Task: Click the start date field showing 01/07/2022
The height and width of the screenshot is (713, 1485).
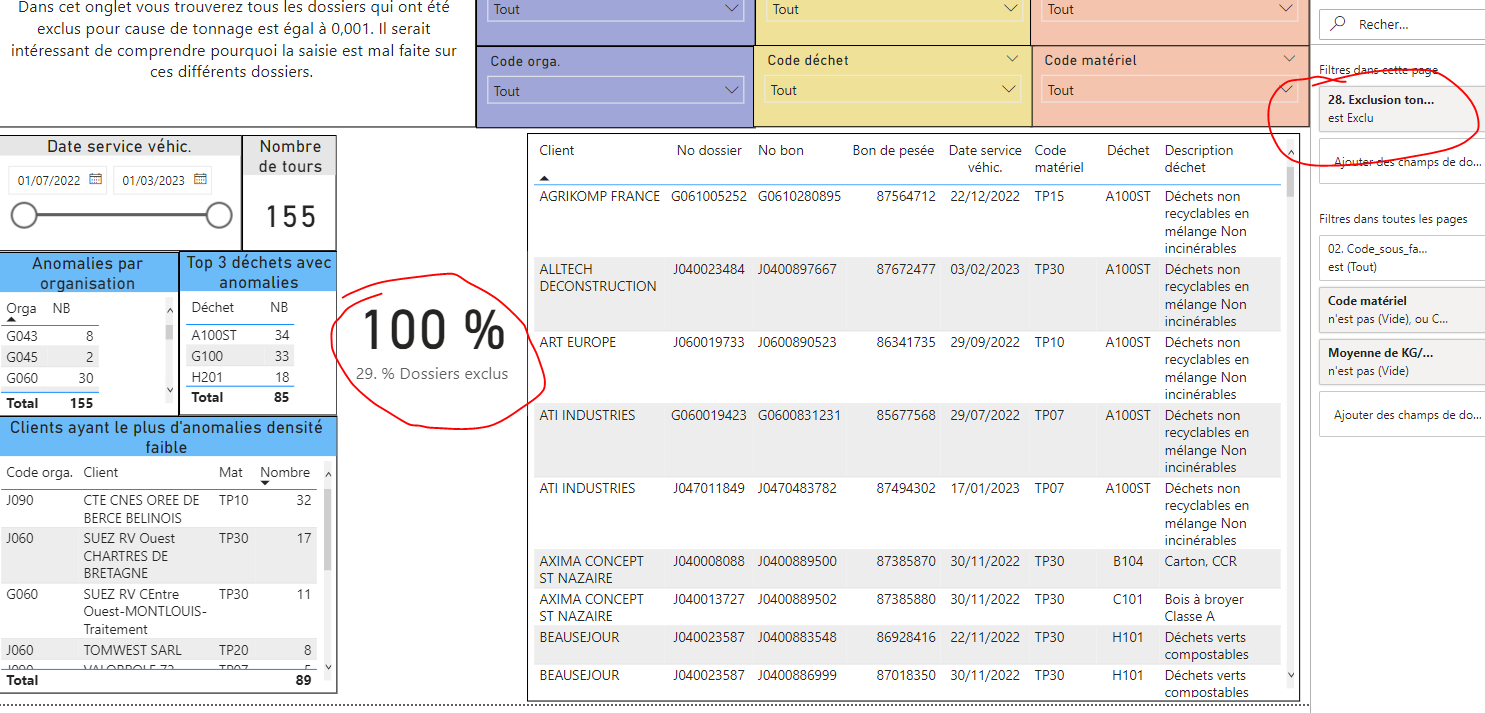Action: click(49, 181)
